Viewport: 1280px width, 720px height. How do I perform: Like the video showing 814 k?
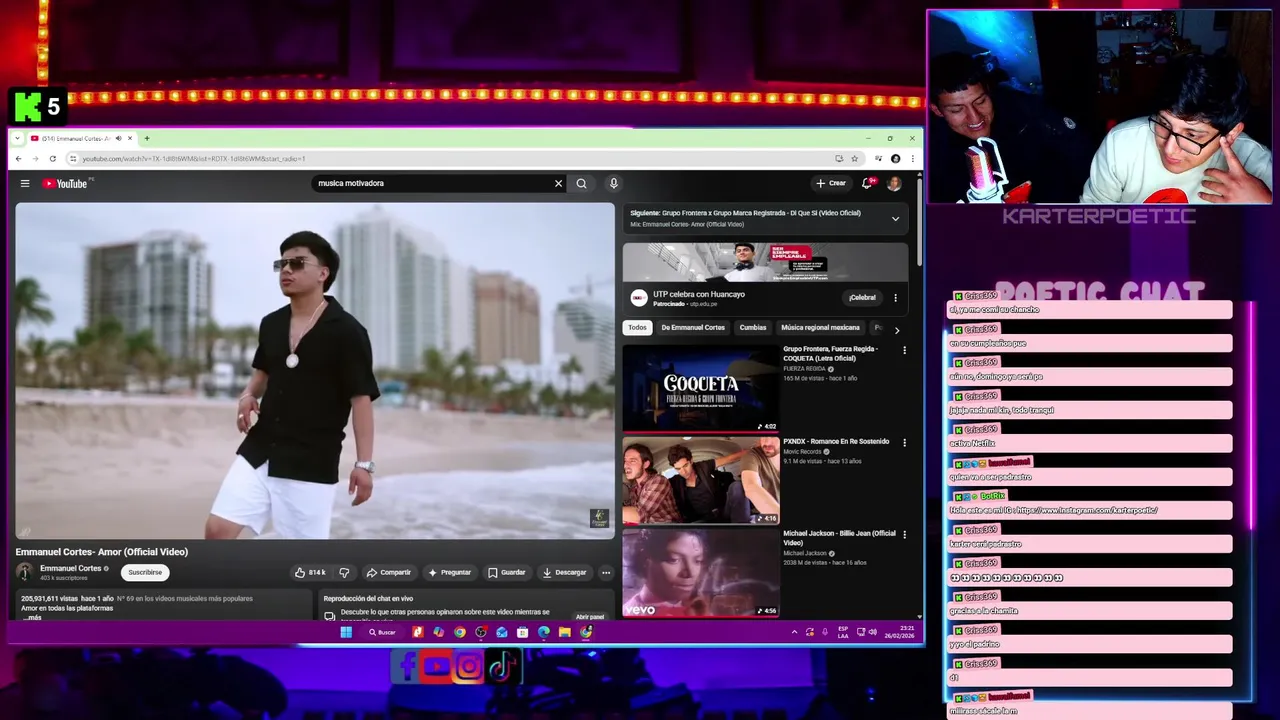tap(310, 572)
